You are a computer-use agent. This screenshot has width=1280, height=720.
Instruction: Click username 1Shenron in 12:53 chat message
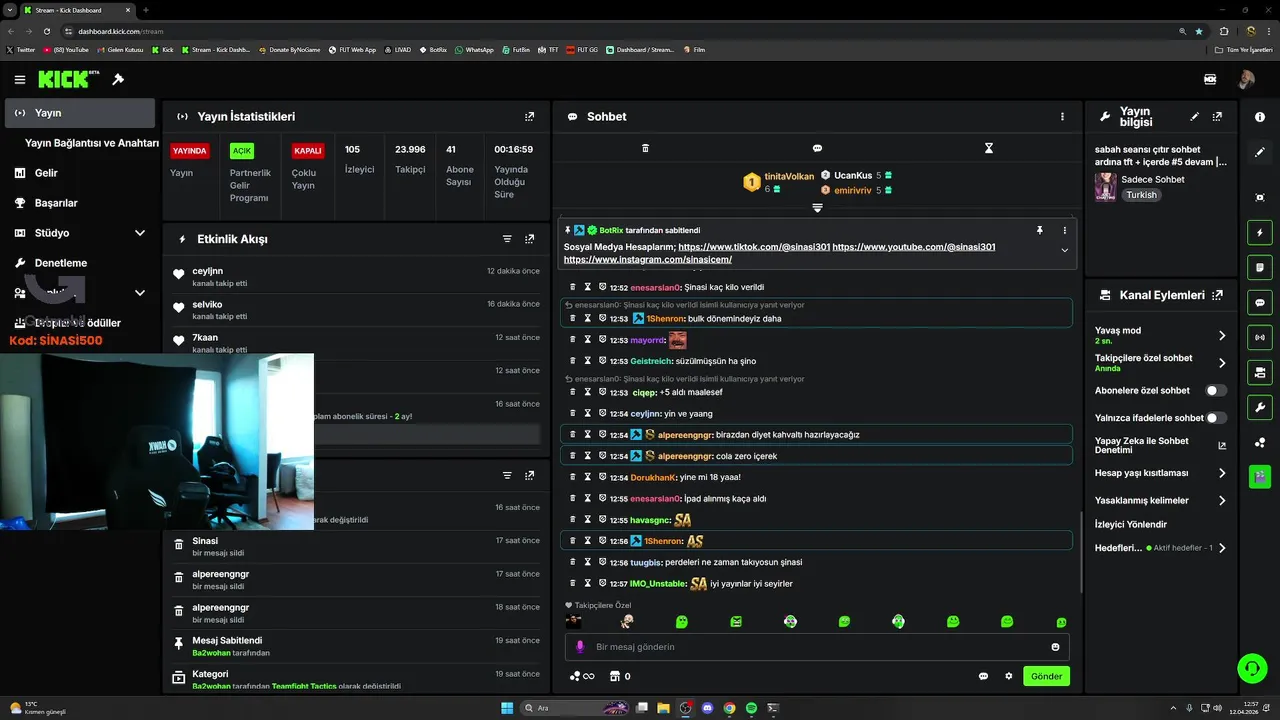[x=664, y=319]
